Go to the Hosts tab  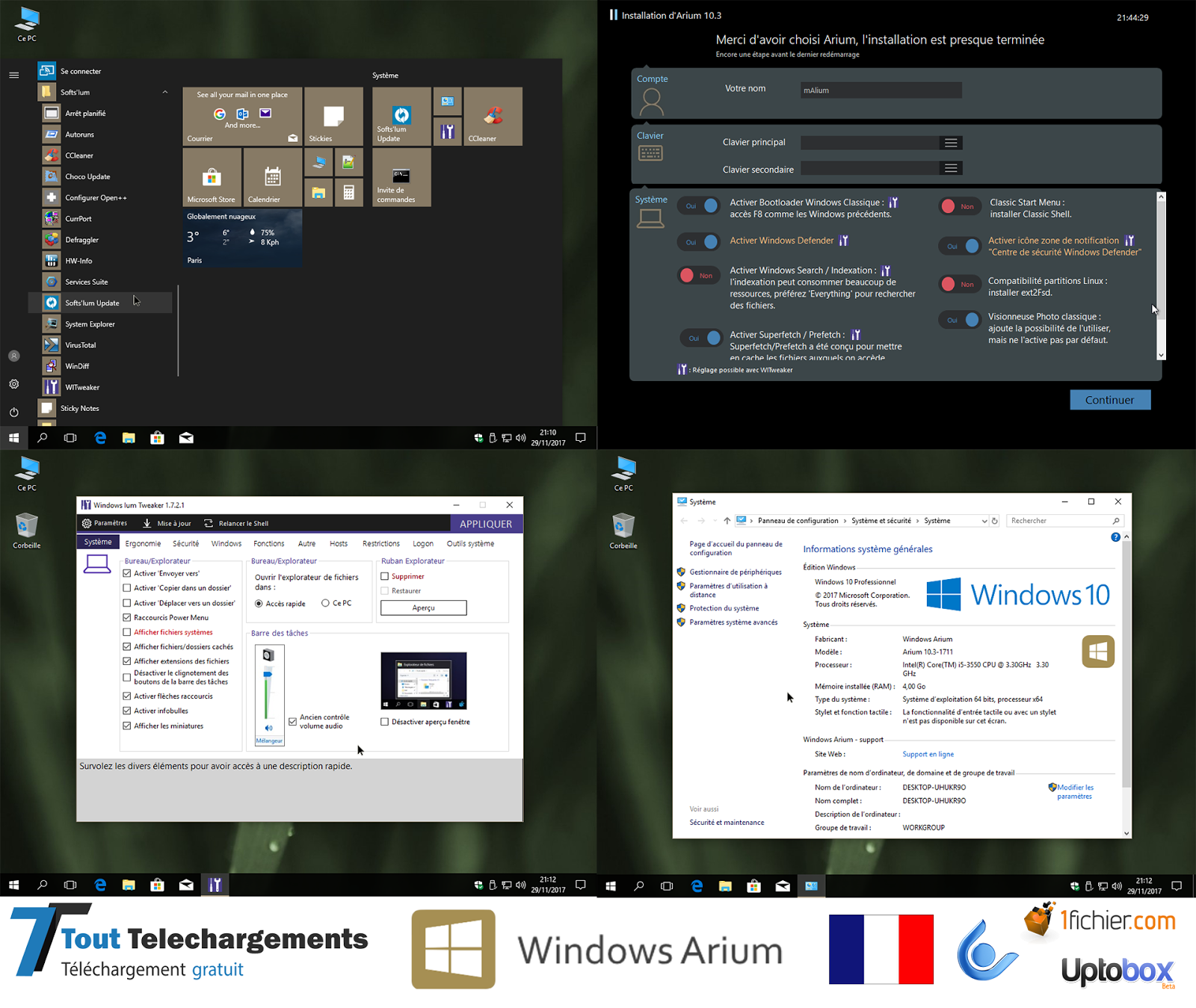[339, 544]
